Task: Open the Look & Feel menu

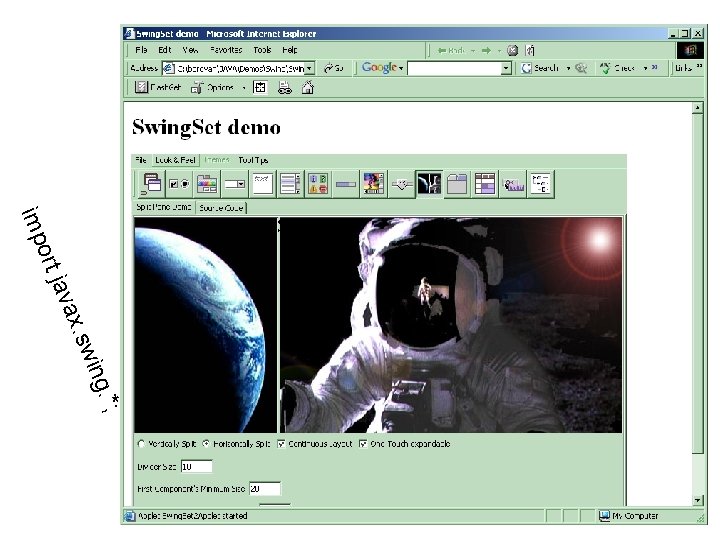Action: click(175, 160)
